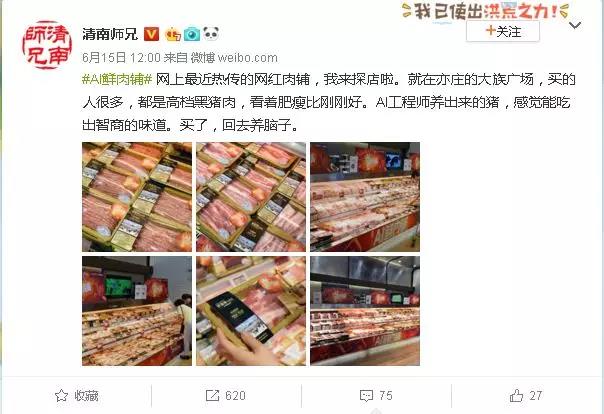Follow user with the +关注 button
604x414 pixels.
[x=503, y=32]
